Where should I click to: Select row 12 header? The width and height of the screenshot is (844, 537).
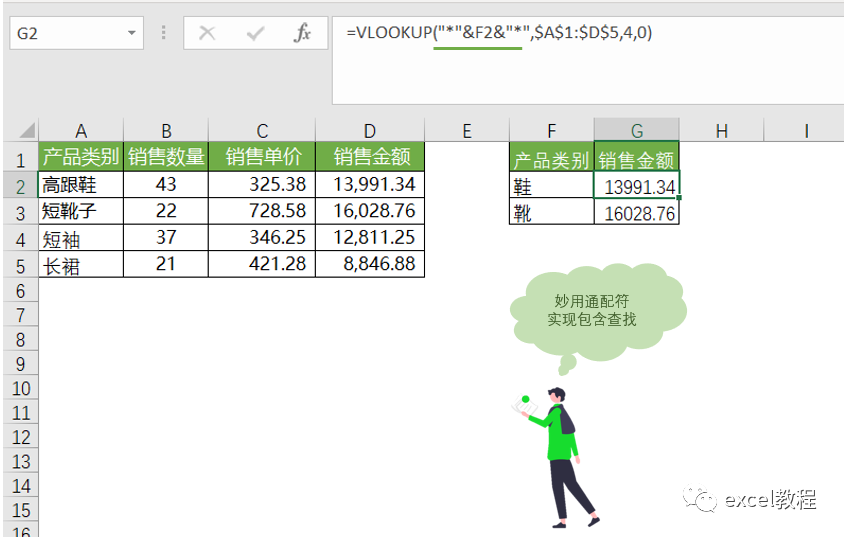click(x=20, y=437)
